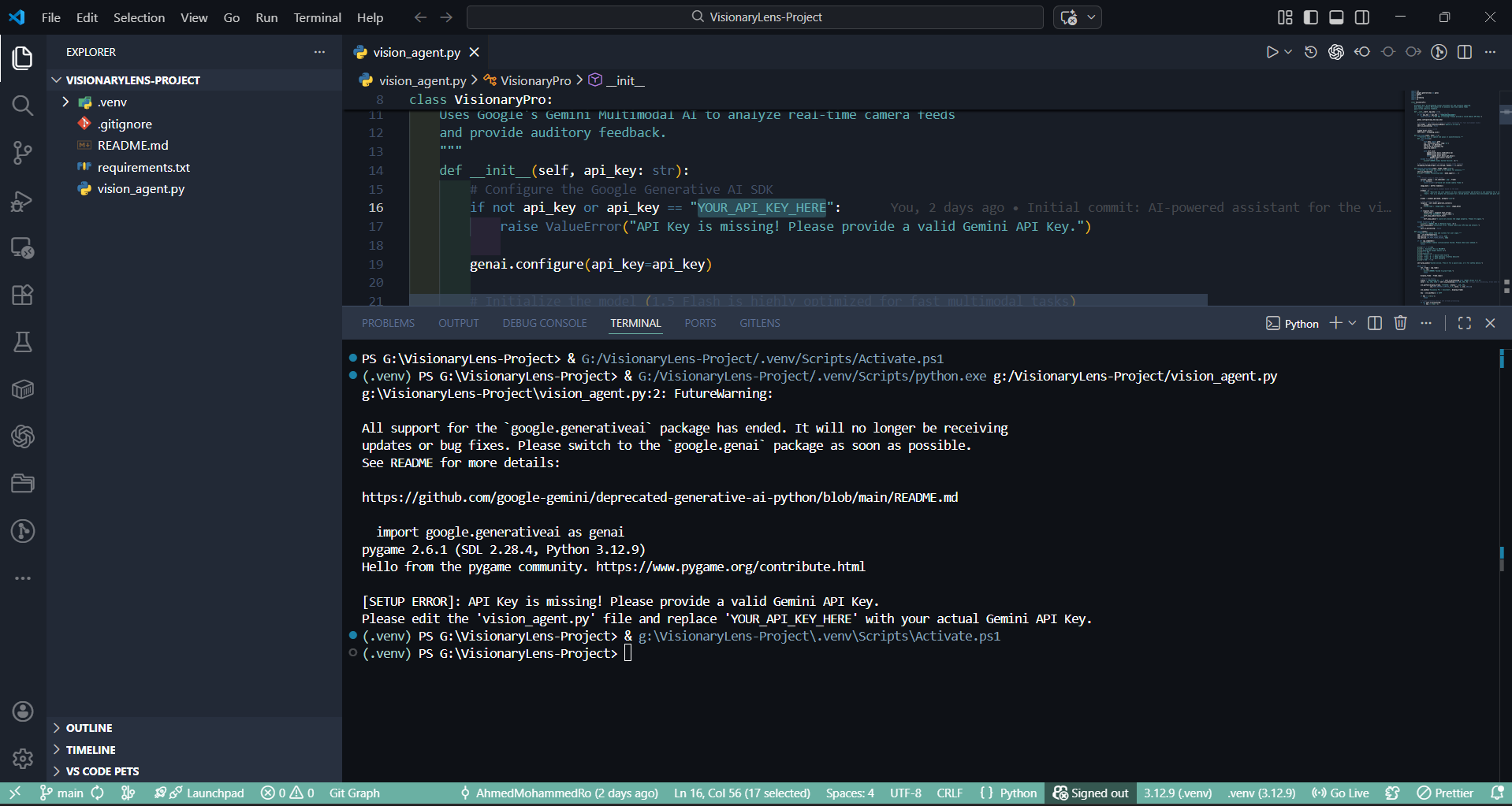This screenshot has width=1512, height=806.
Task: Open the Source Control view
Action: tap(23, 153)
